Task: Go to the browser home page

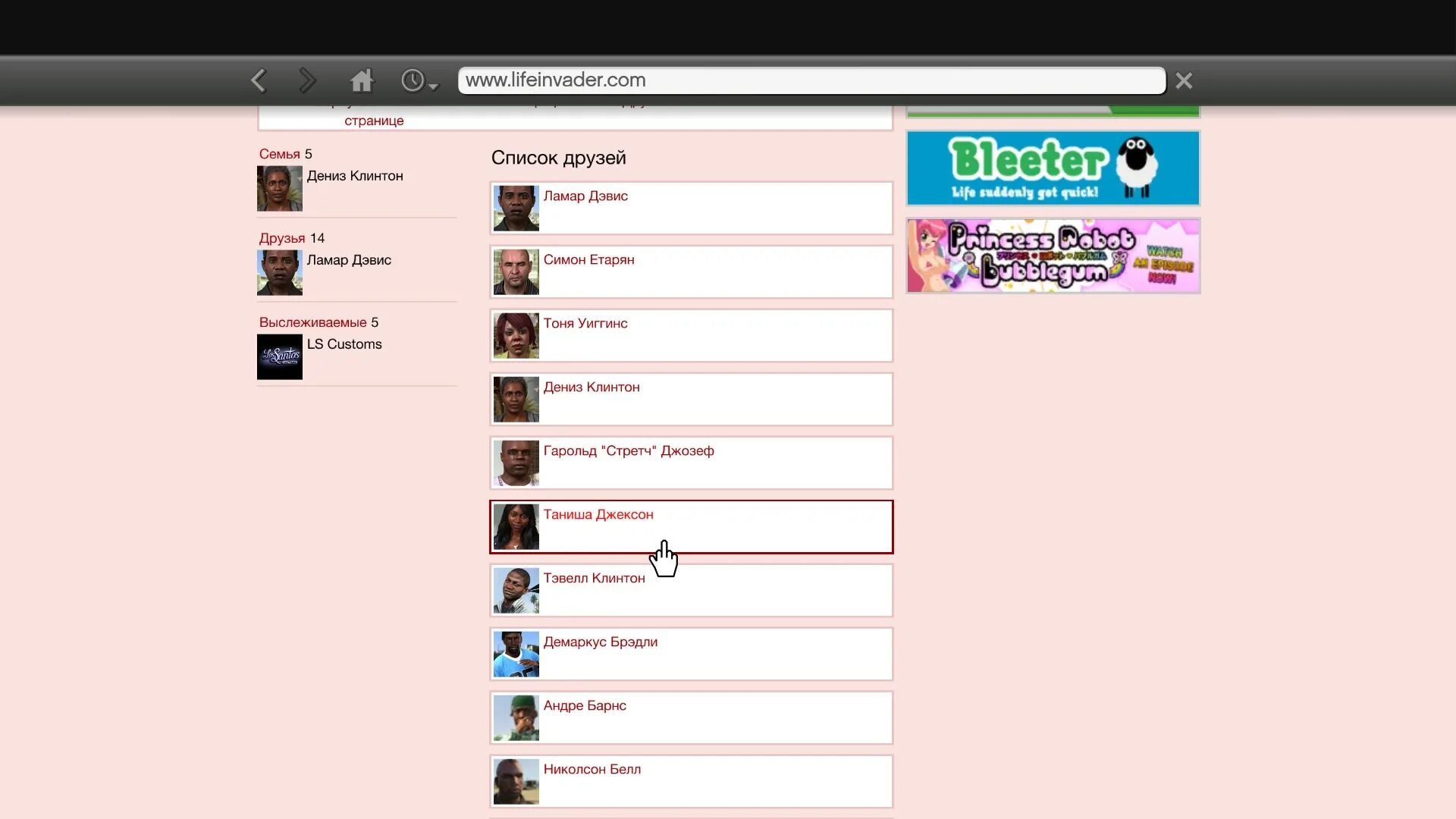Action: [x=362, y=80]
